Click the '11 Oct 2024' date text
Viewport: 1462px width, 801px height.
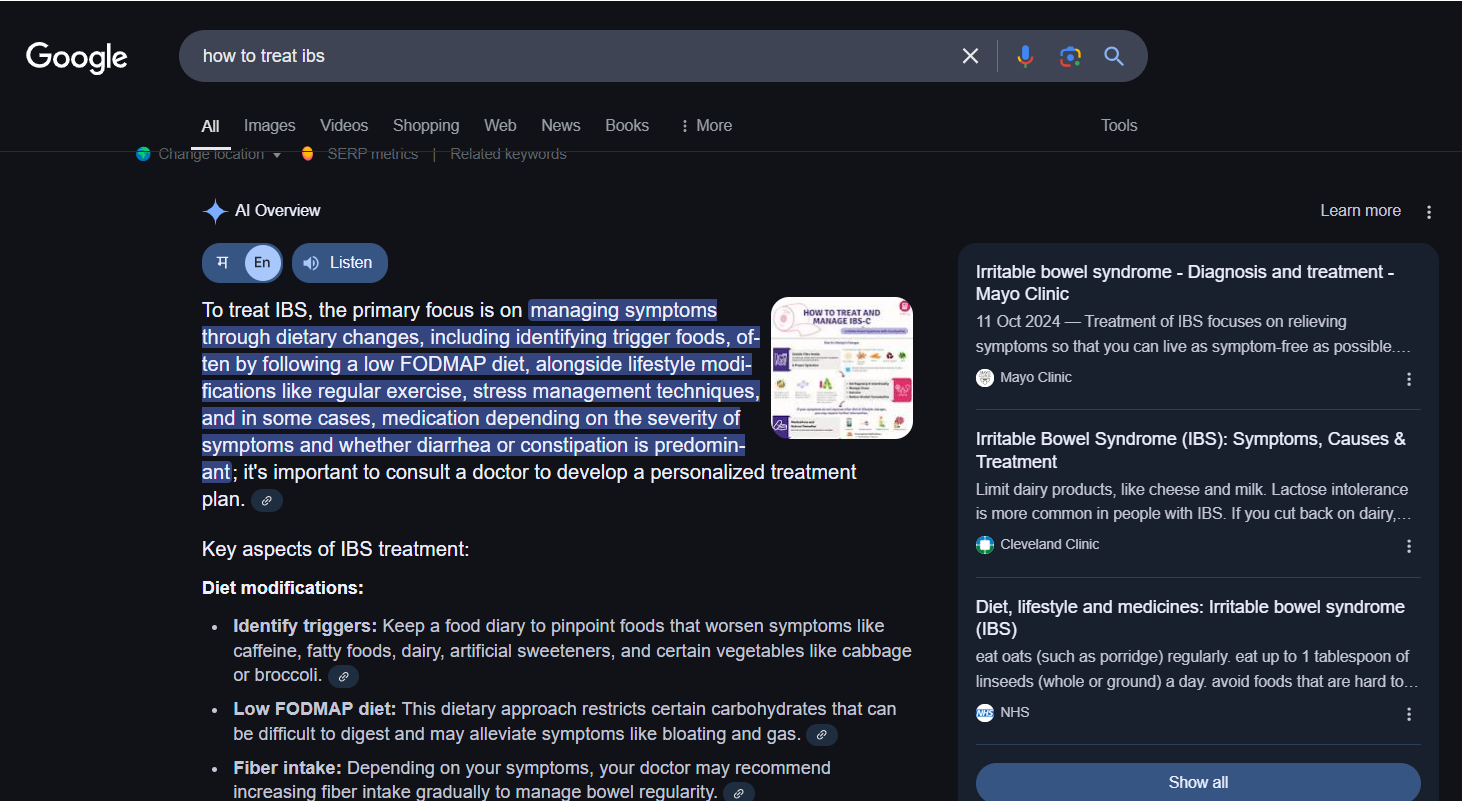coord(1020,322)
